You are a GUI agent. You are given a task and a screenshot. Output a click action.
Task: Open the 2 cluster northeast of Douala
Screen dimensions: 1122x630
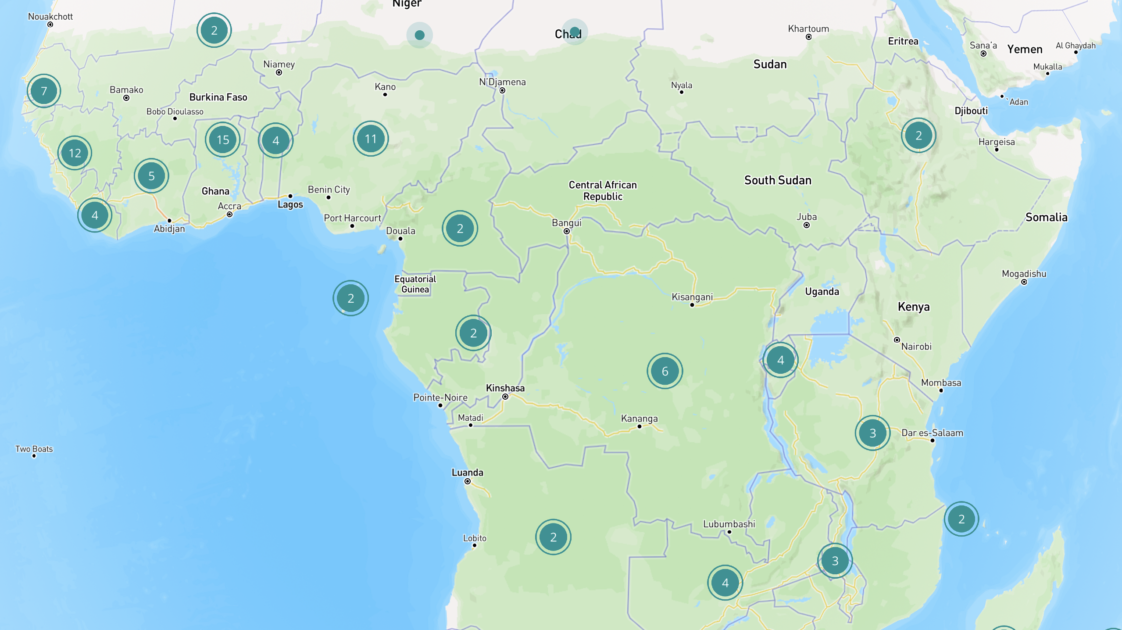coord(460,228)
